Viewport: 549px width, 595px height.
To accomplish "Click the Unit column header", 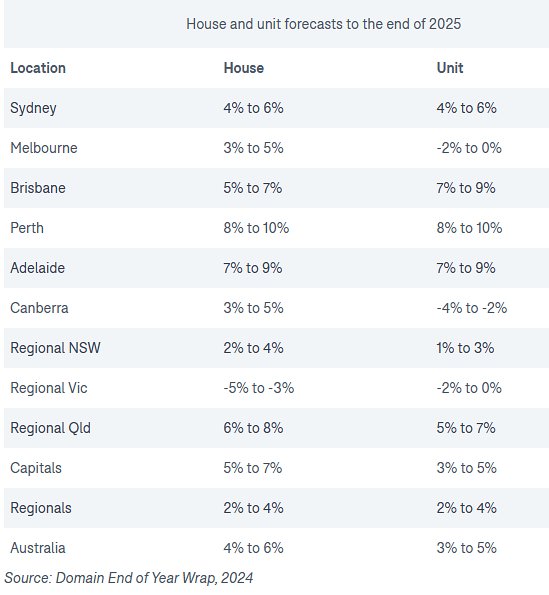I will pyautogui.click(x=450, y=68).
